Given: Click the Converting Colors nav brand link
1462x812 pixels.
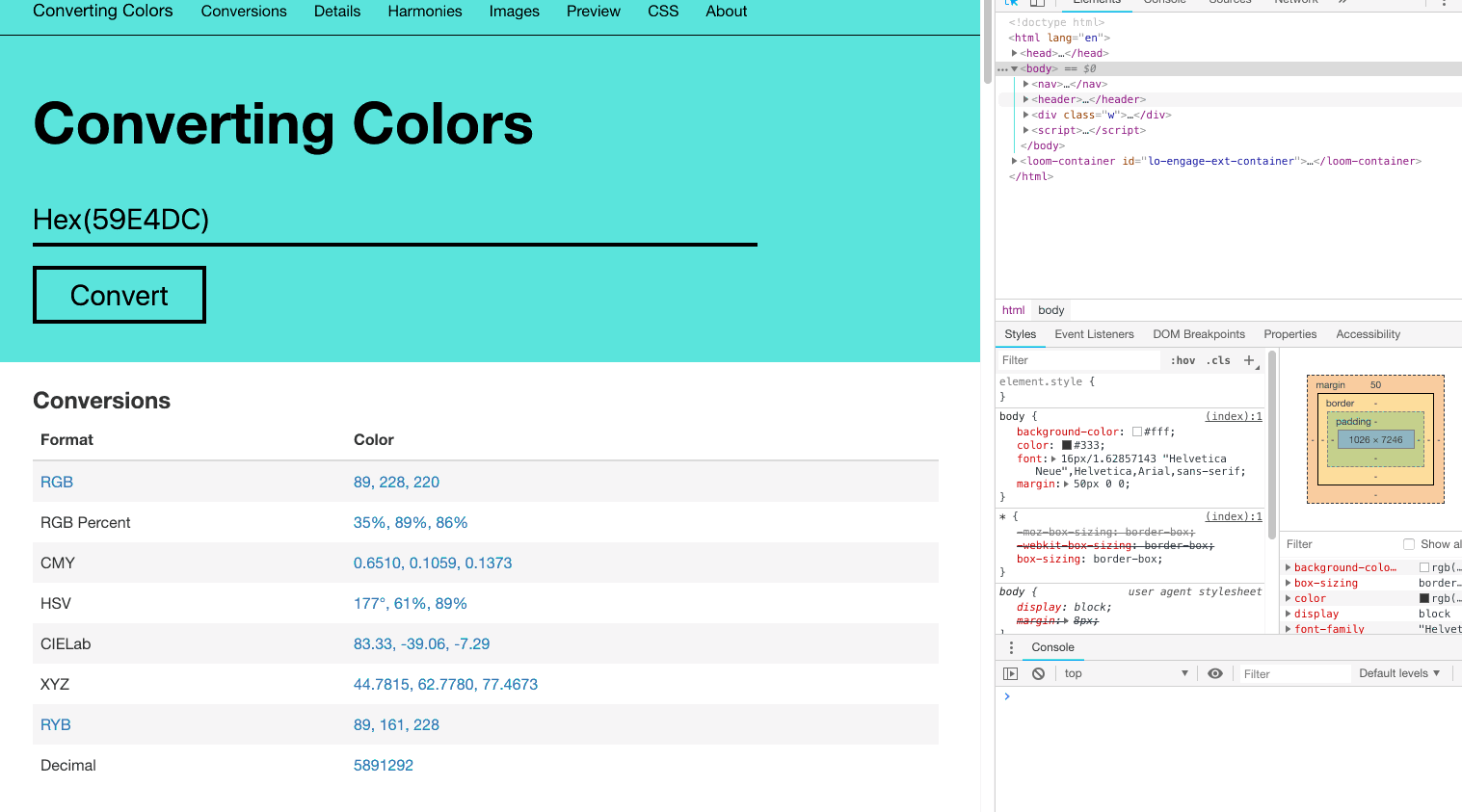Looking at the screenshot, I should [103, 12].
